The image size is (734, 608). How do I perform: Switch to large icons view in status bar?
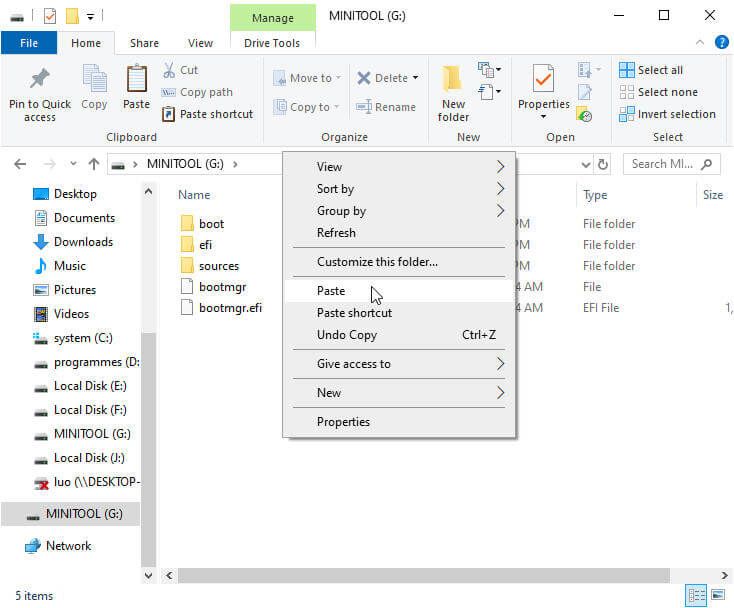click(718, 595)
